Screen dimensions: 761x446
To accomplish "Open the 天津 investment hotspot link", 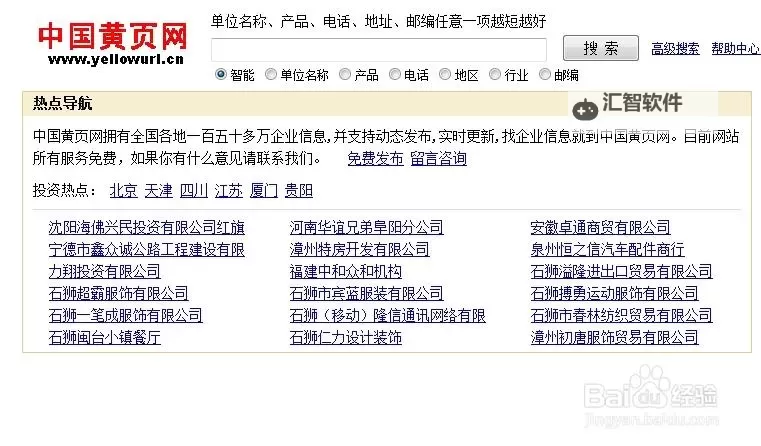I will 159,190.
